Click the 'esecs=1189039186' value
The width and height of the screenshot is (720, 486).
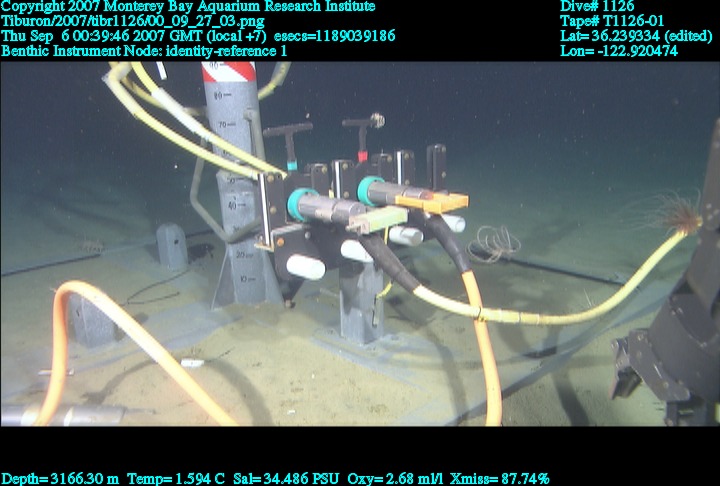pyautogui.click(x=334, y=36)
